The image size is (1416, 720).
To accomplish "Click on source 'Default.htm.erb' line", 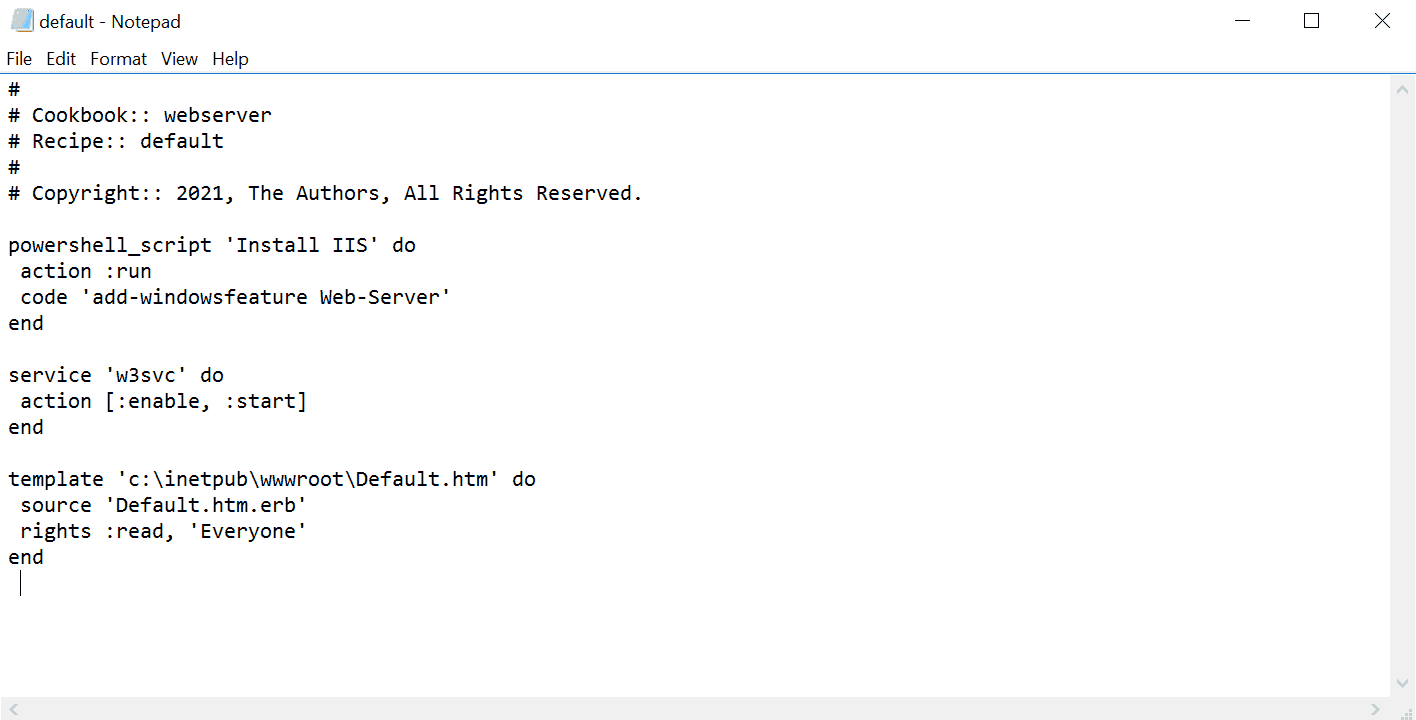I will (x=164, y=505).
